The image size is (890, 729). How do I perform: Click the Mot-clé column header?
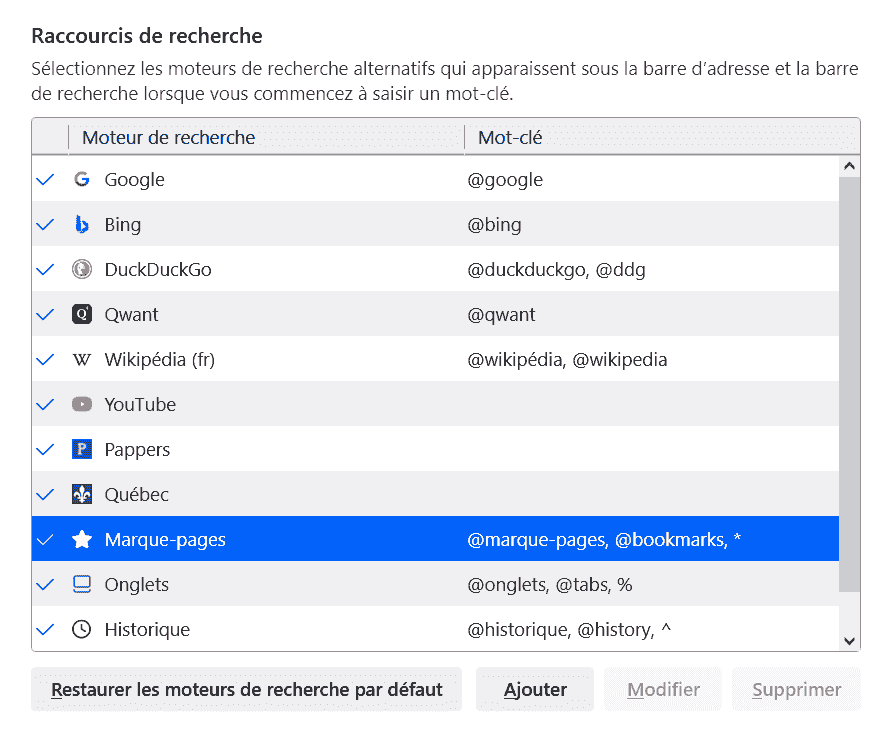coord(662,137)
